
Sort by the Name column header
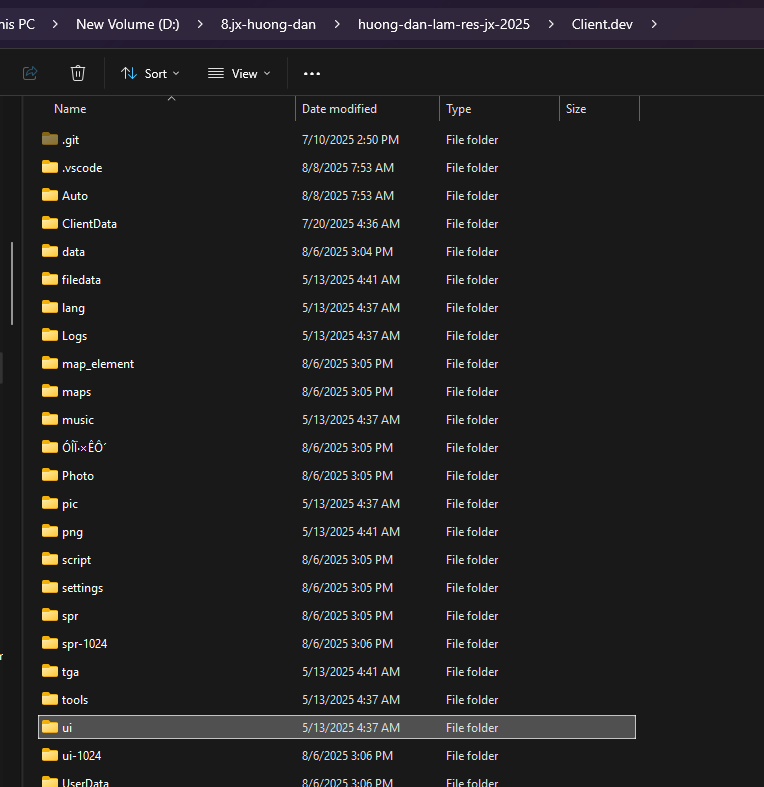coord(70,109)
